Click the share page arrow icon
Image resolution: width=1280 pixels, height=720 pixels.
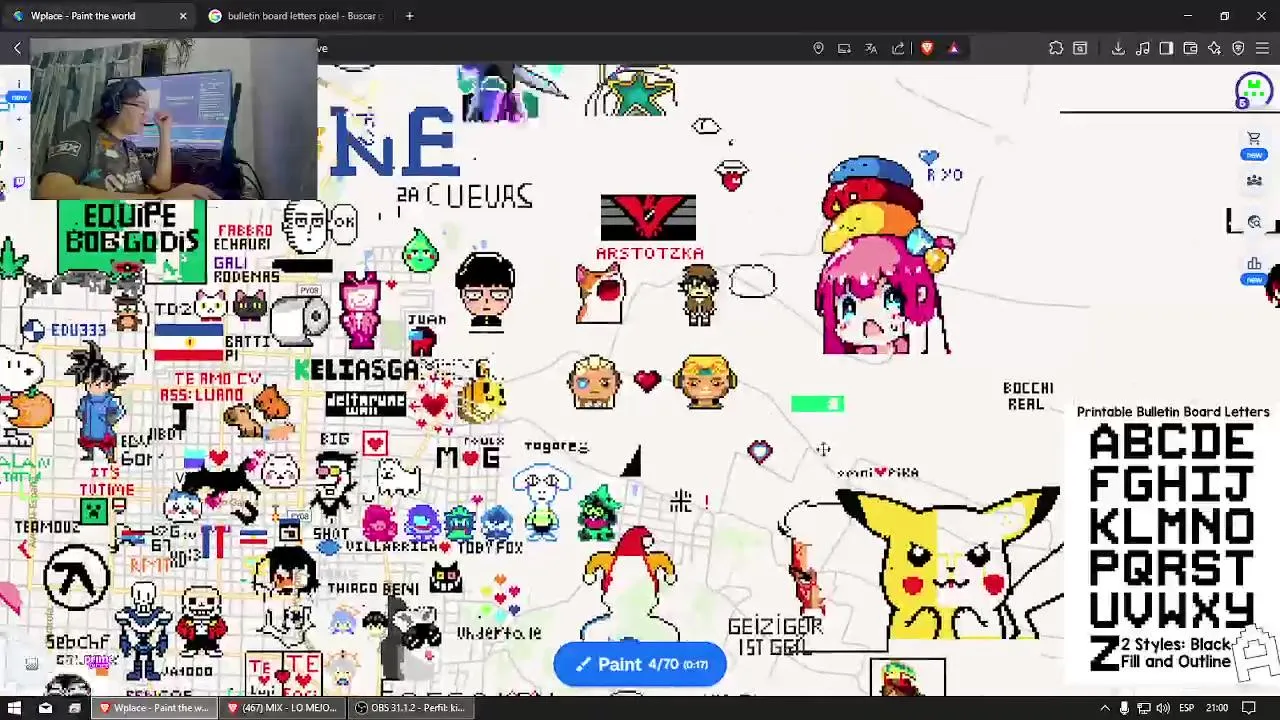(x=898, y=48)
